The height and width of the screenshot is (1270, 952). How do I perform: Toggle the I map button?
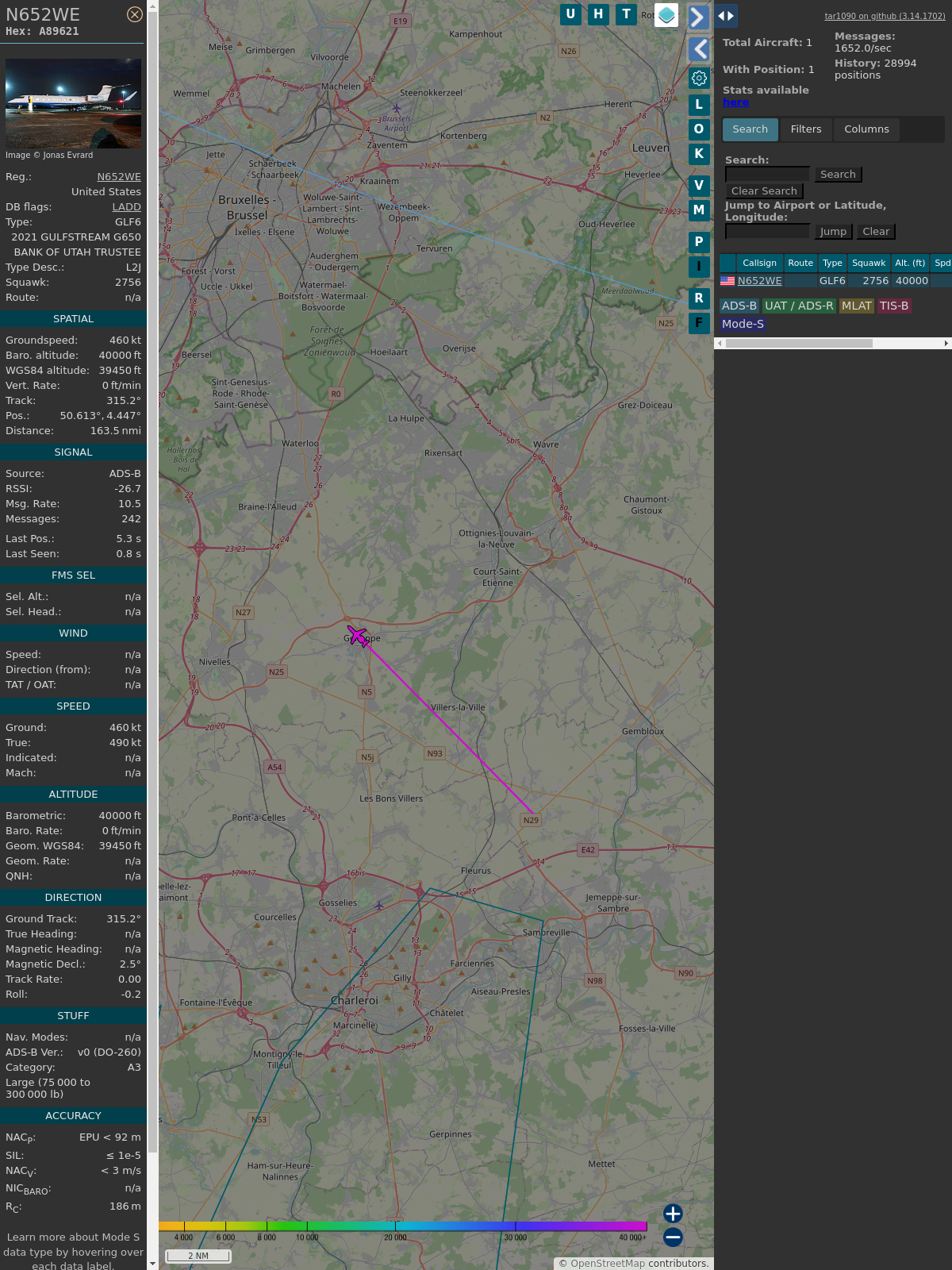coord(699,267)
